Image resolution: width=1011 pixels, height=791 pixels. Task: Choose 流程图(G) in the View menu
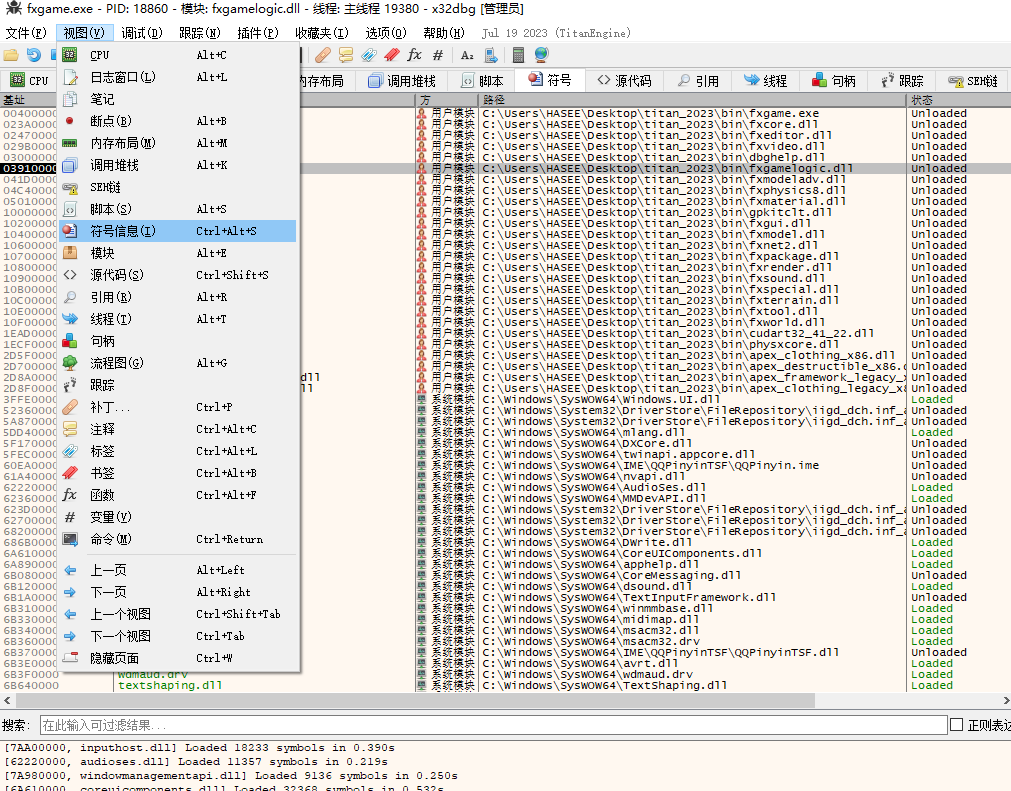[x=177, y=363]
